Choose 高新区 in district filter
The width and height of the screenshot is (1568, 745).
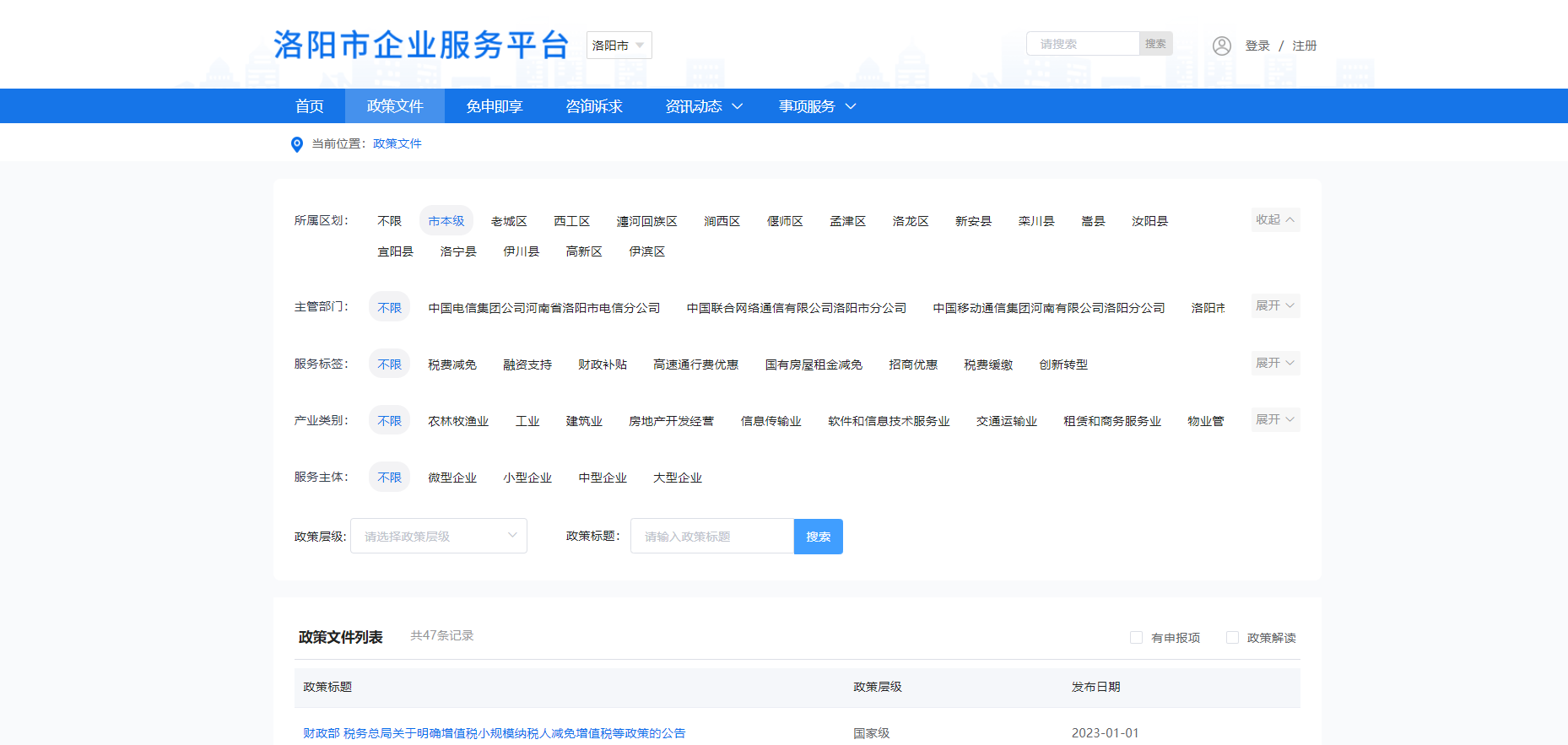pos(584,251)
